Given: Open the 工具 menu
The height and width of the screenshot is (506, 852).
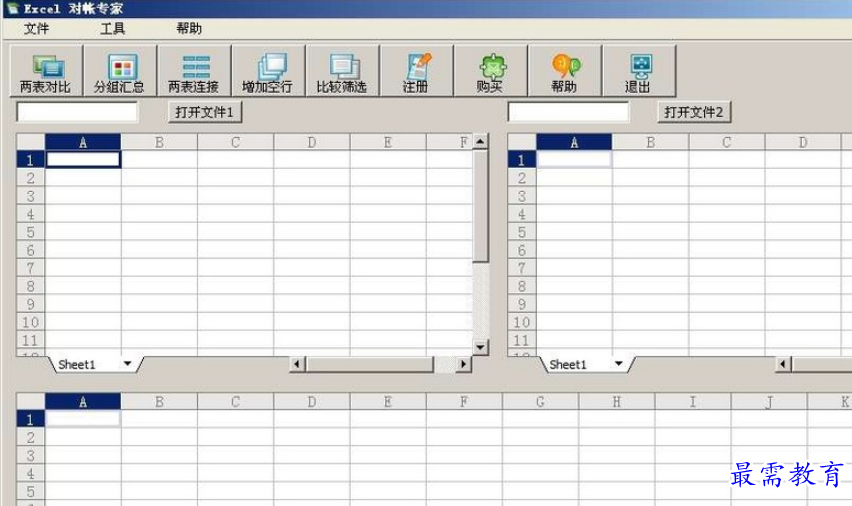Looking at the screenshot, I should coord(113,29).
